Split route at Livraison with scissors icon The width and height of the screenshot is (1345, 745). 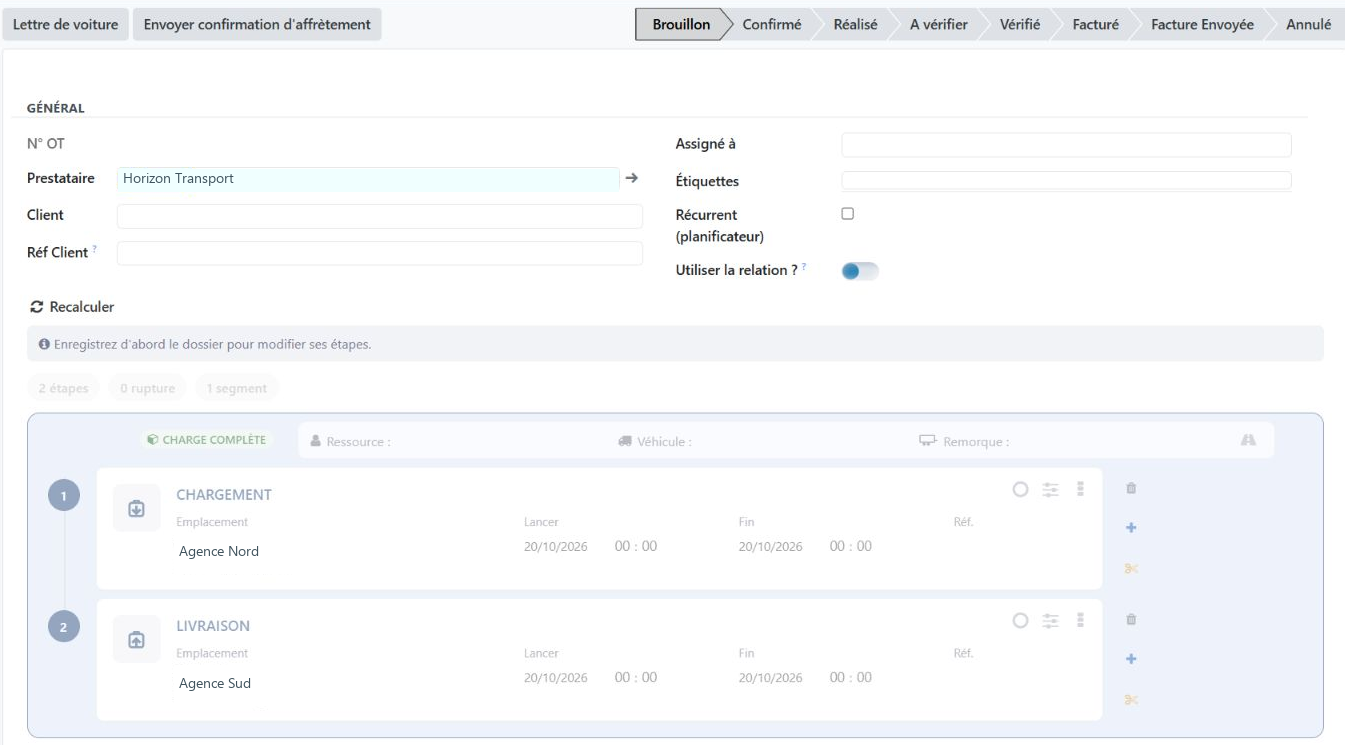click(x=1131, y=700)
